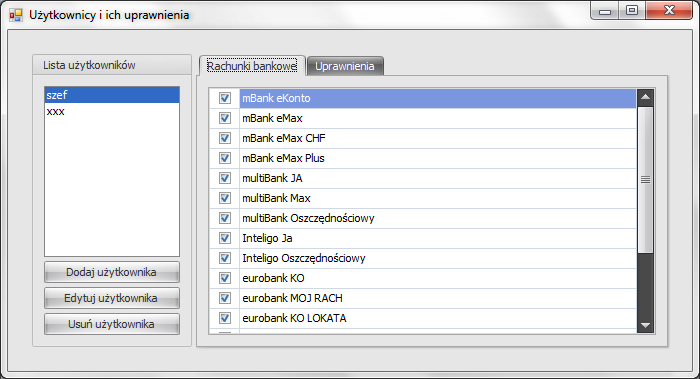Maximize the window
Viewport: 700px width, 379px height.
(632, 11)
